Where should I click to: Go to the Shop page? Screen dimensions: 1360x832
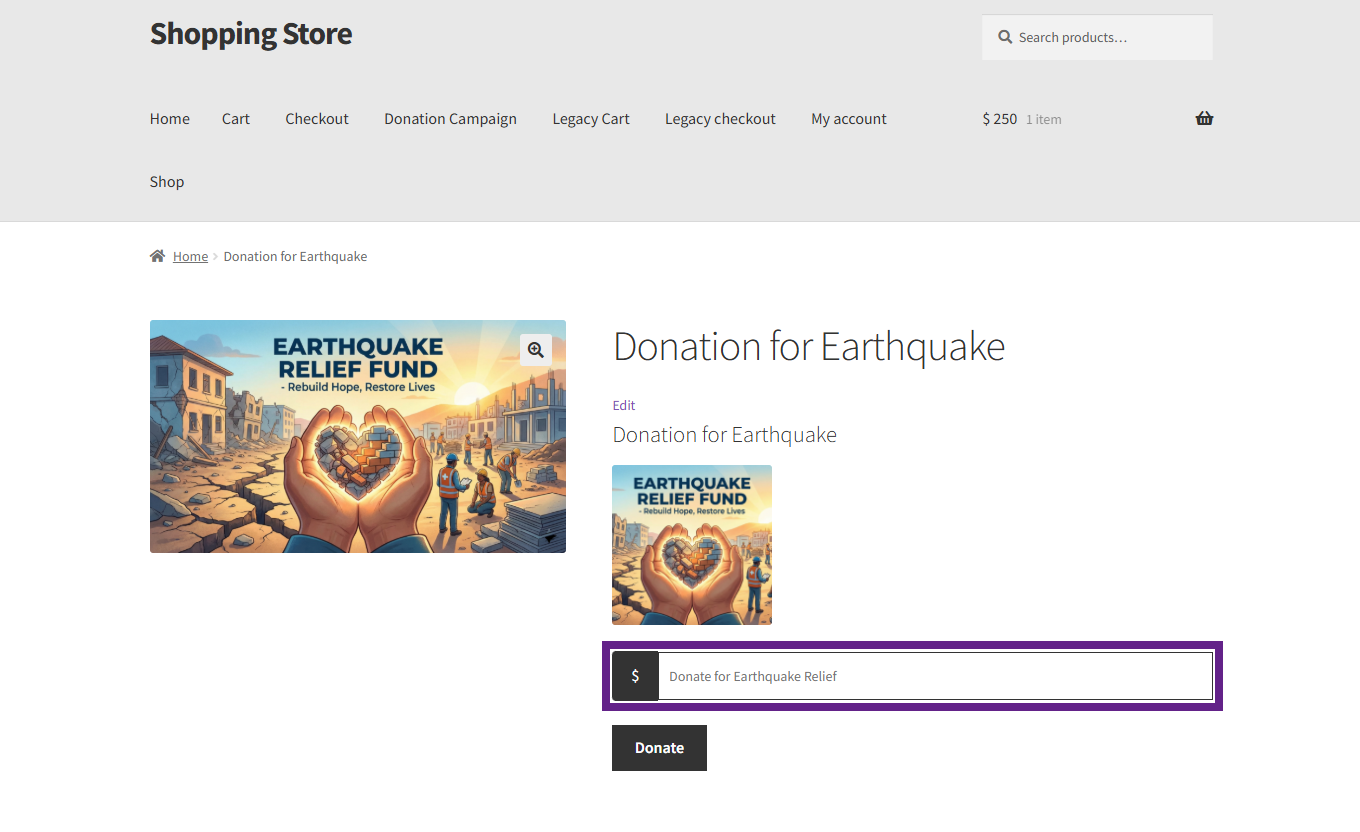pos(167,182)
